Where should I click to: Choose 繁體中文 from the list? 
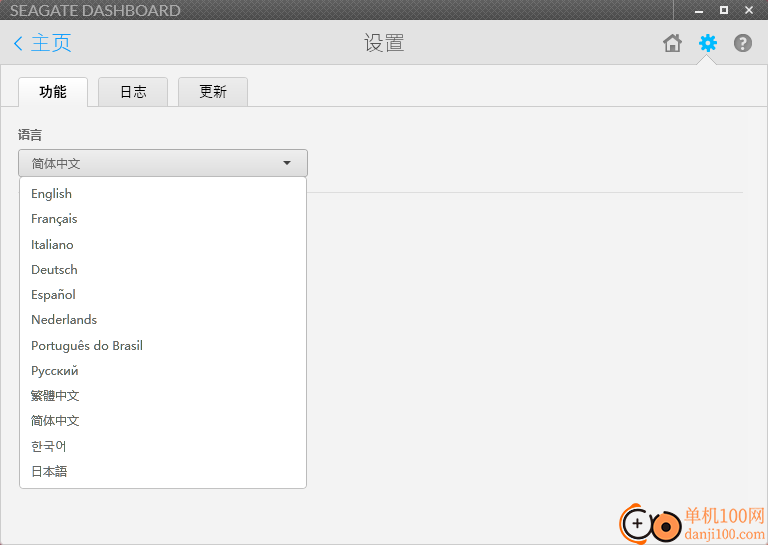[163, 396]
